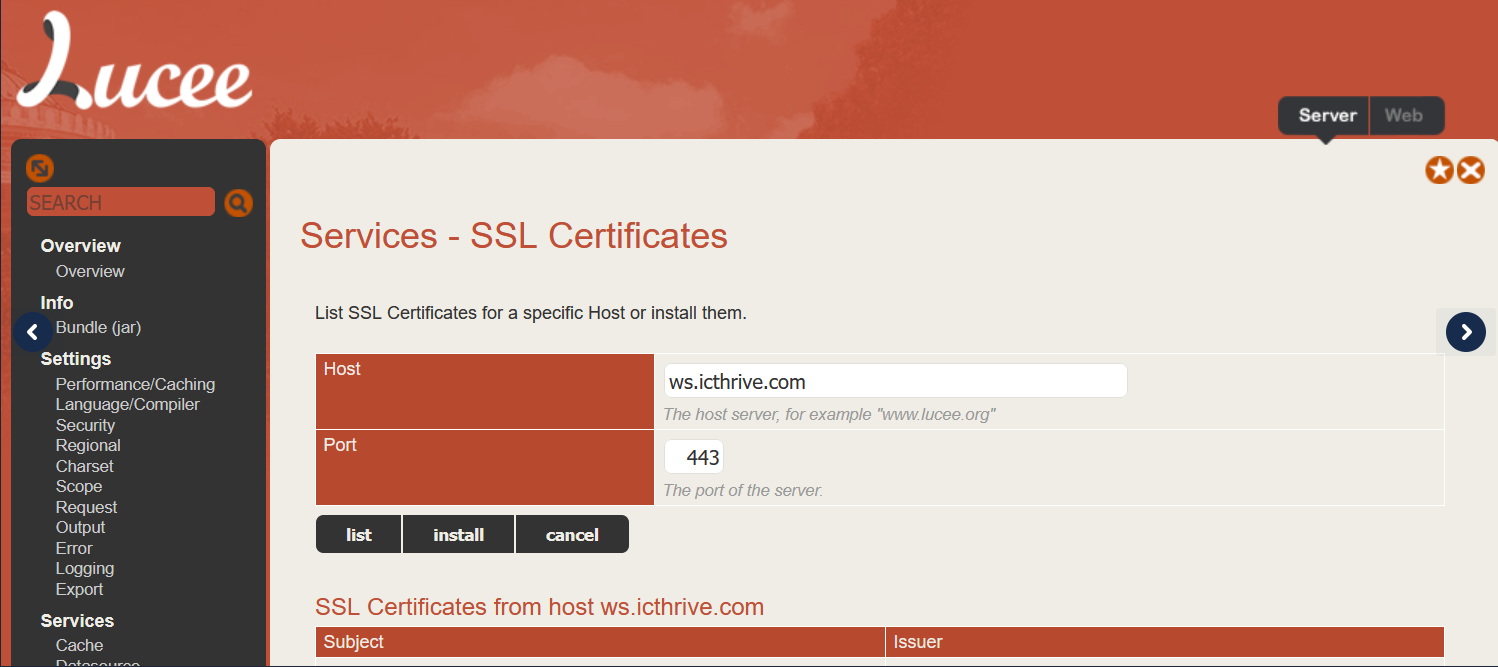Open Output settings
The image size is (1498, 667).
click(80, 527)
